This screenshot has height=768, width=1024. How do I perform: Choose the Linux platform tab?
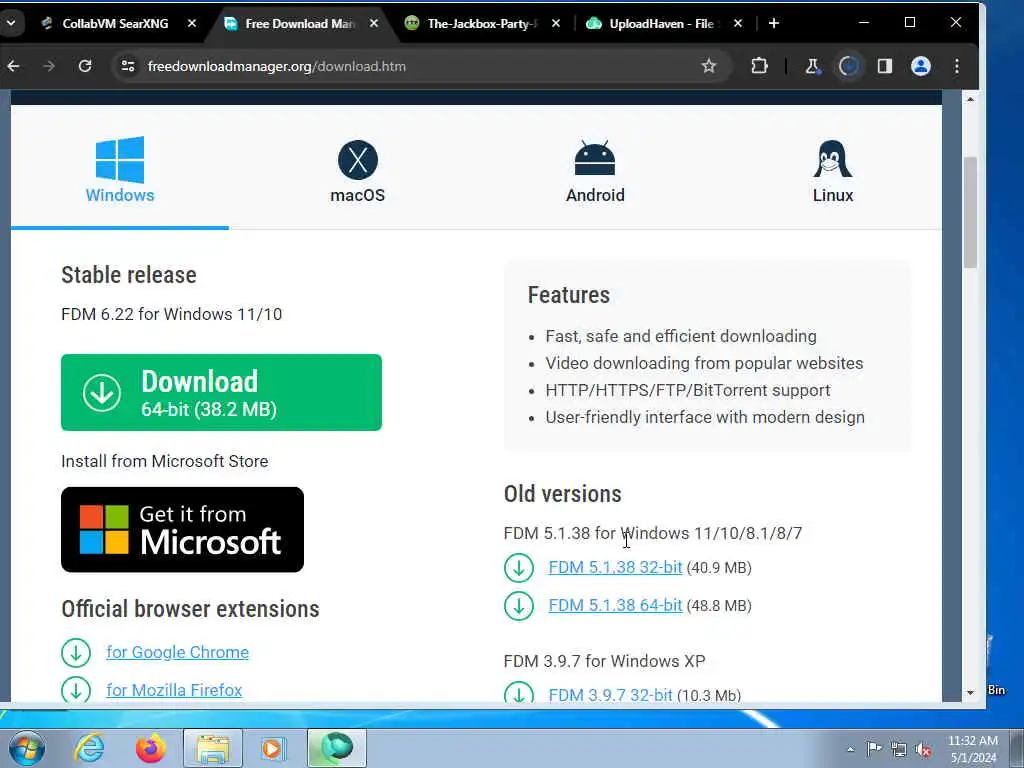(x=833, y=171)
